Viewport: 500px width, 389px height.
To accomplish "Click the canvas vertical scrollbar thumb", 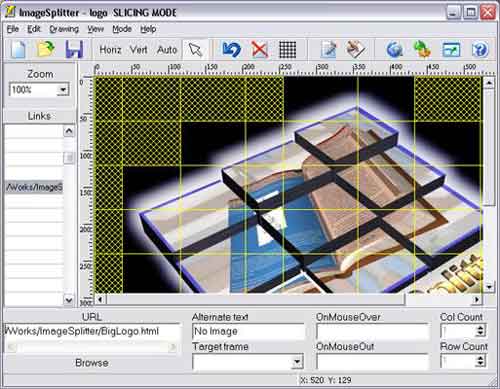I will pyautogui.click(x=489, y=147).
